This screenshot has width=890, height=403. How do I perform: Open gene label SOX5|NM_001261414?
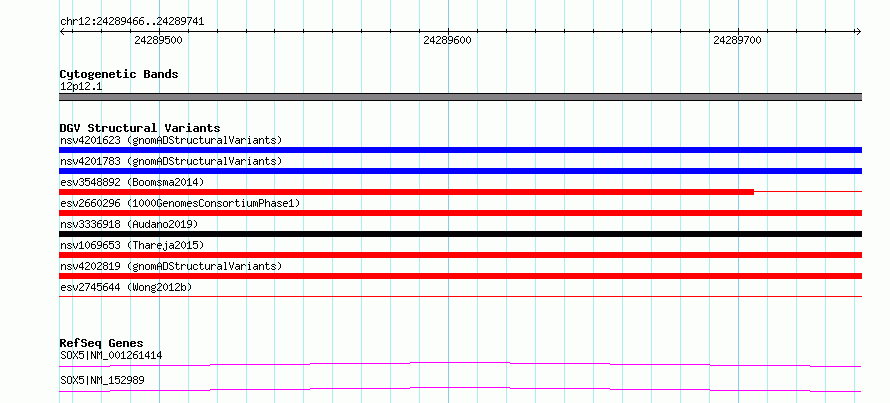pos(111,356)
